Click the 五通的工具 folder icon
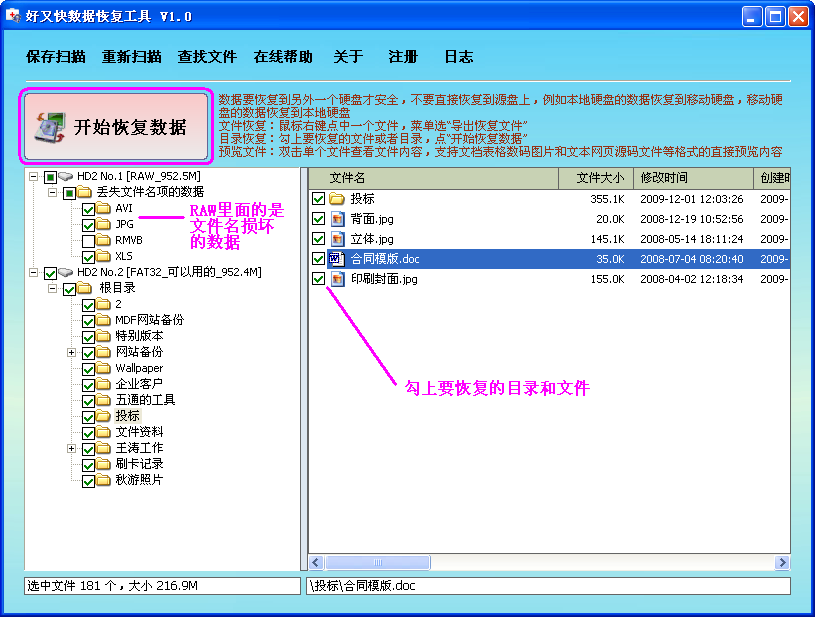Screen dimensions: 815x617 point(103,400)
